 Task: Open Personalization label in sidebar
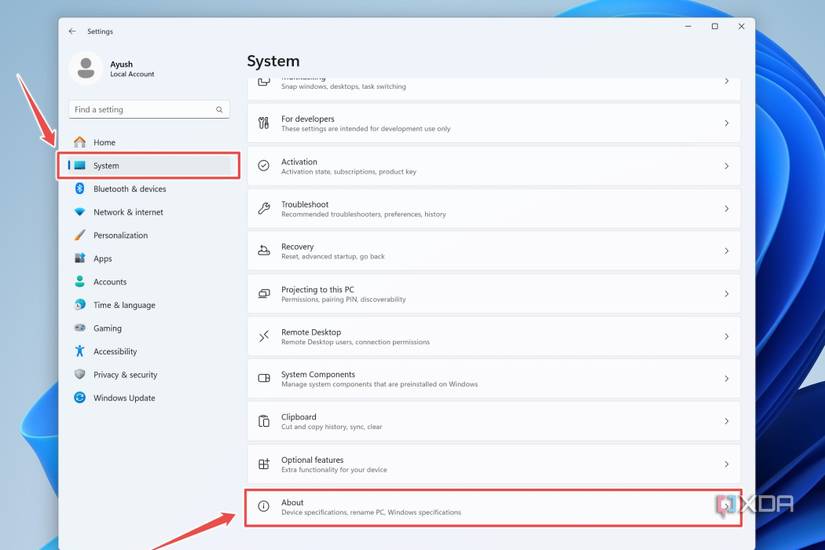(120, 235)
